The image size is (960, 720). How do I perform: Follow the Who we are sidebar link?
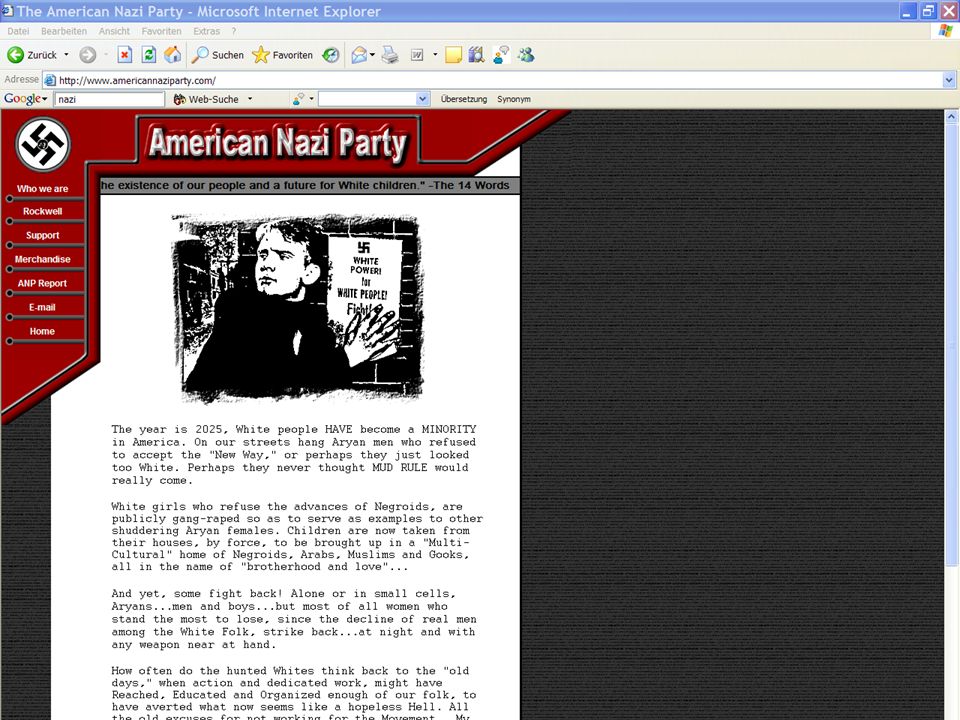pos(42,189)
